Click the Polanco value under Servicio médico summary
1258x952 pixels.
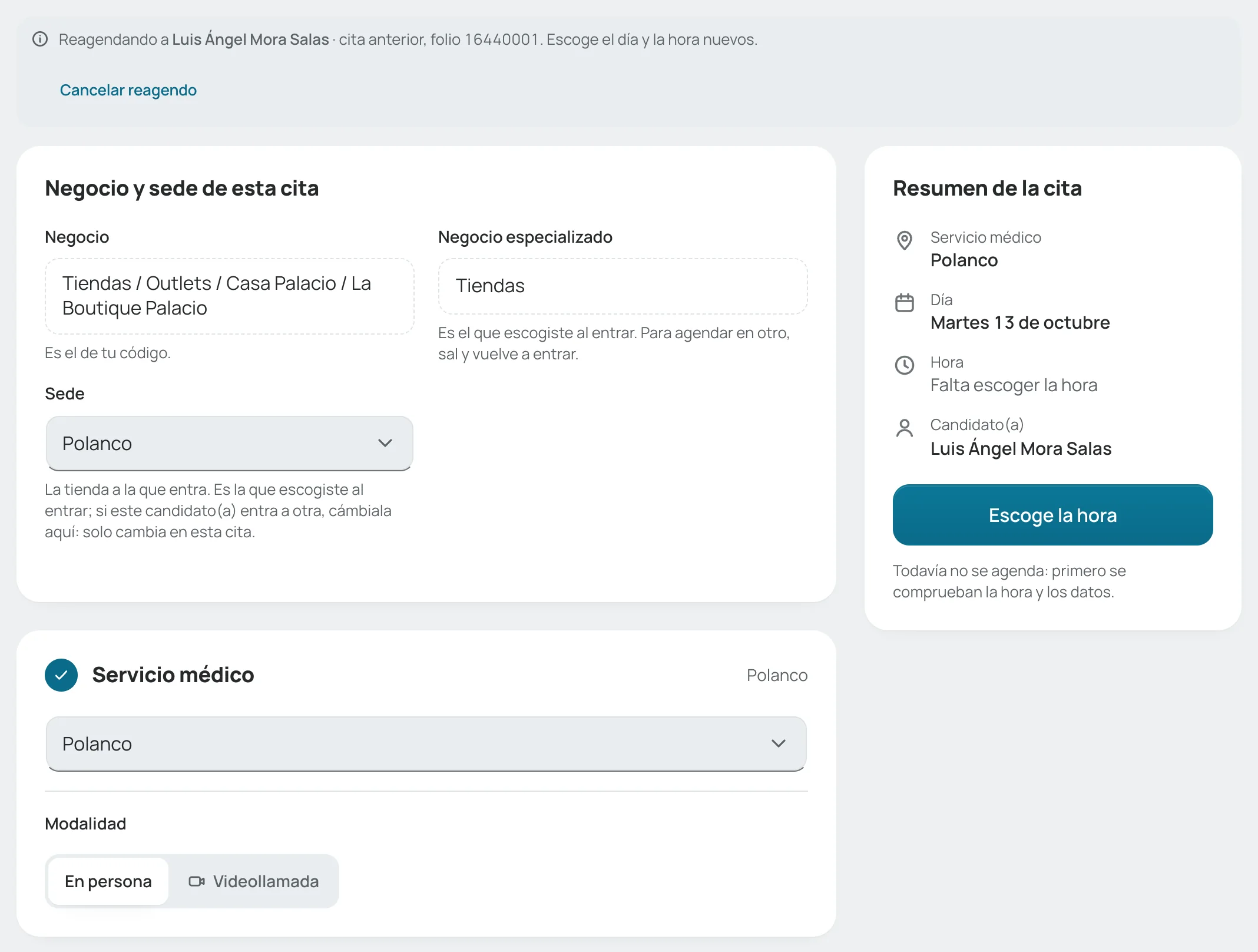coord(964,260)
